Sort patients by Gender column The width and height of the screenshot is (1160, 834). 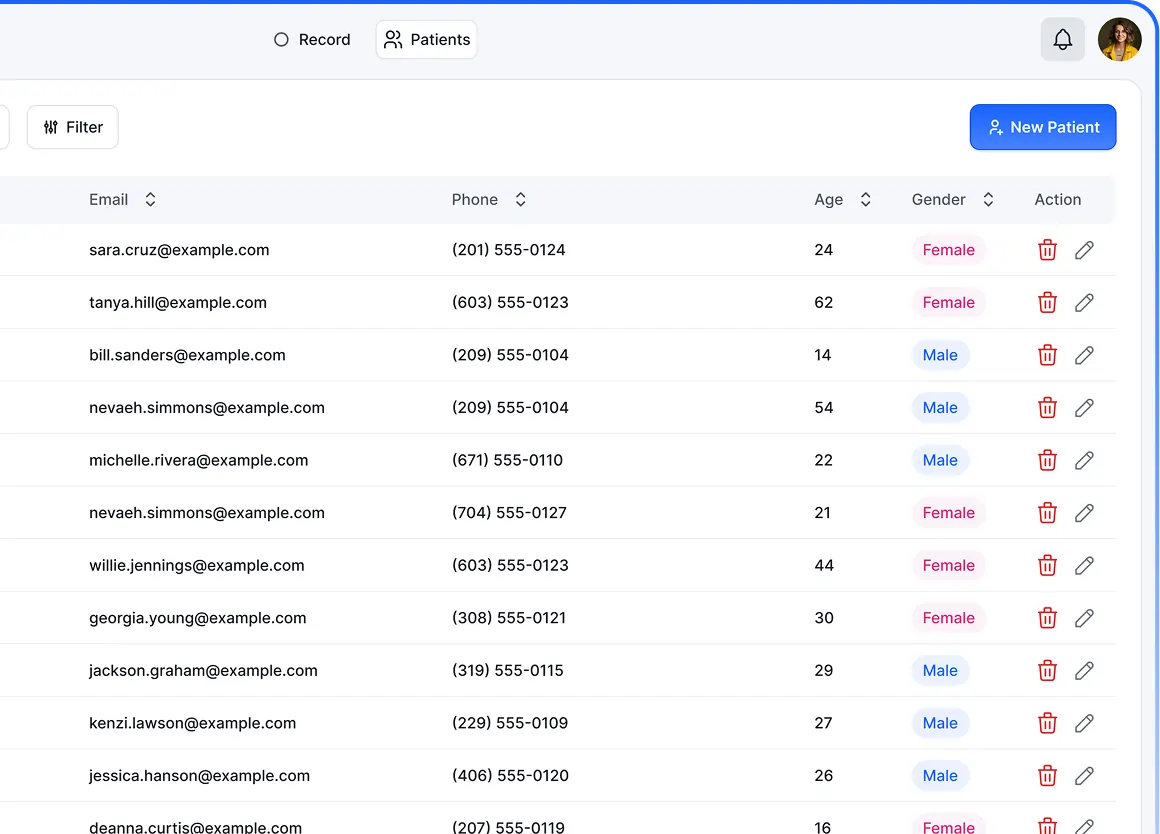tap(988, 200)
